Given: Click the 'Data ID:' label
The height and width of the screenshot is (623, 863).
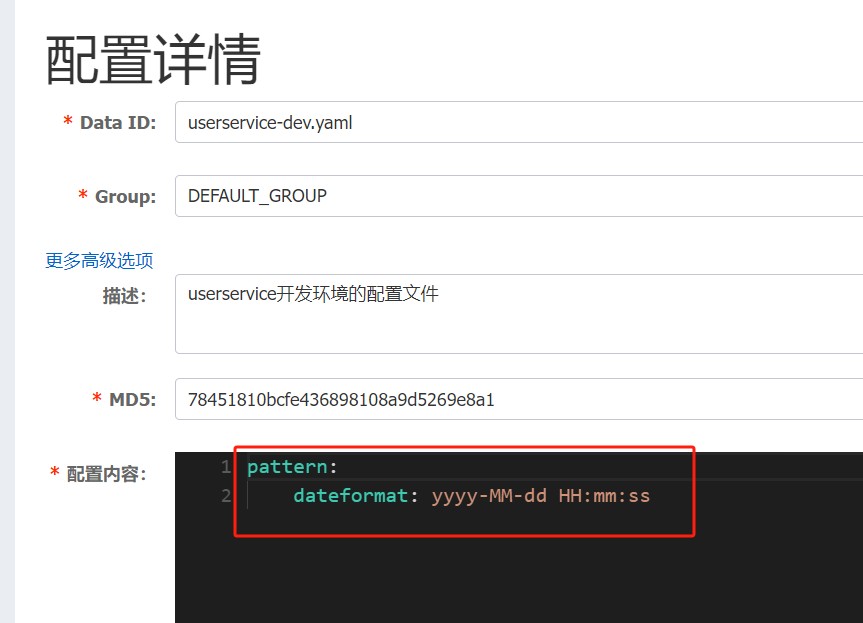Looking at the screenshot, I should coord(118,122).
